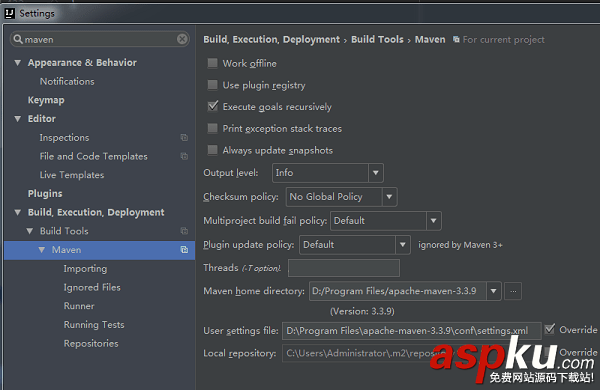
Task: Click project-level icon next to Inspections
Action: click(x=184, y=137)
